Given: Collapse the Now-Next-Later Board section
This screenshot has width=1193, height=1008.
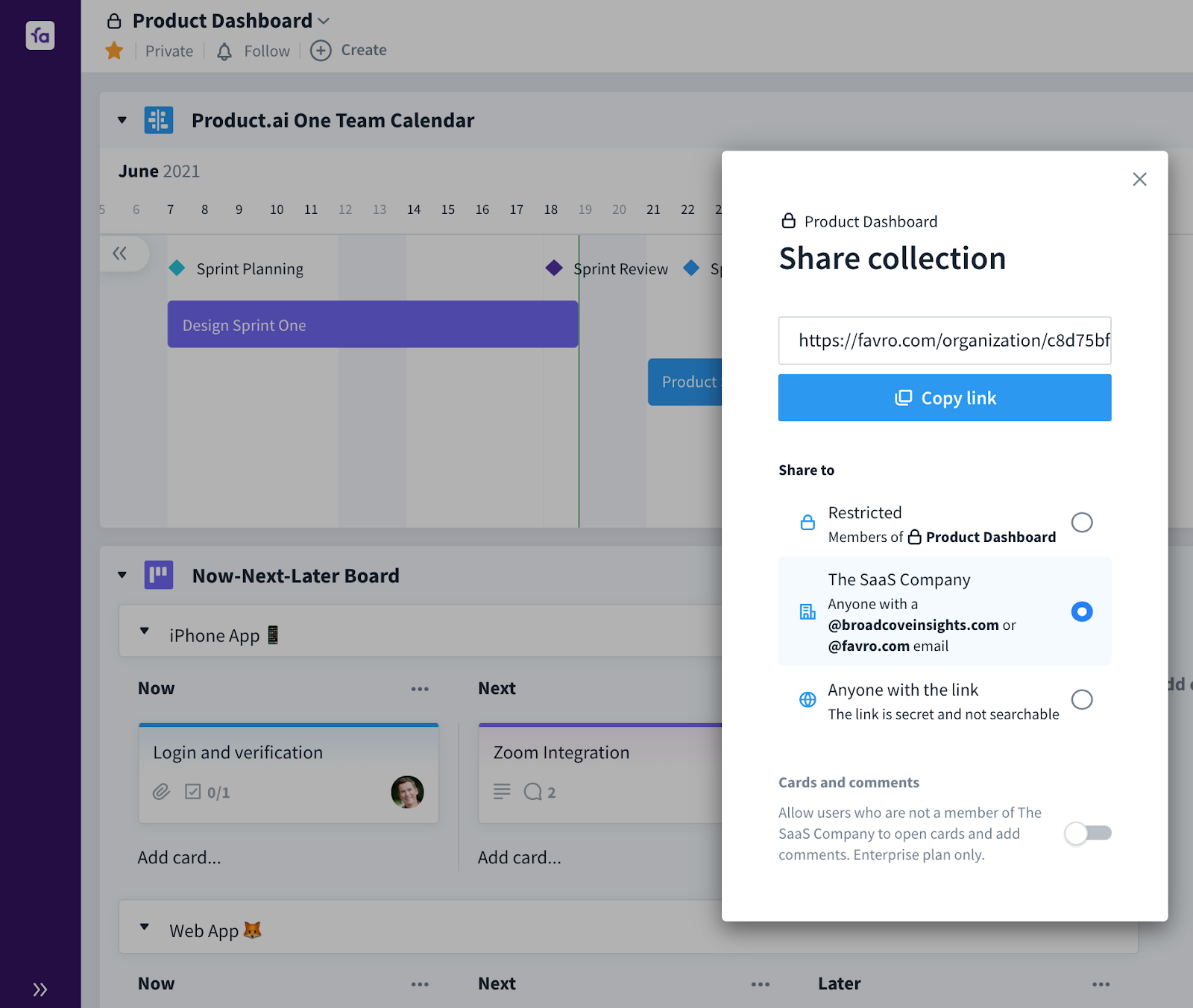Looking at the screenshot, I should (122, 575).
